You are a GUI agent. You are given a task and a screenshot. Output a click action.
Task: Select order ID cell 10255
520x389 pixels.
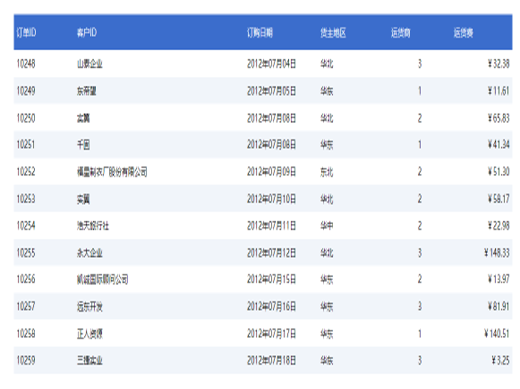[26, 253]
